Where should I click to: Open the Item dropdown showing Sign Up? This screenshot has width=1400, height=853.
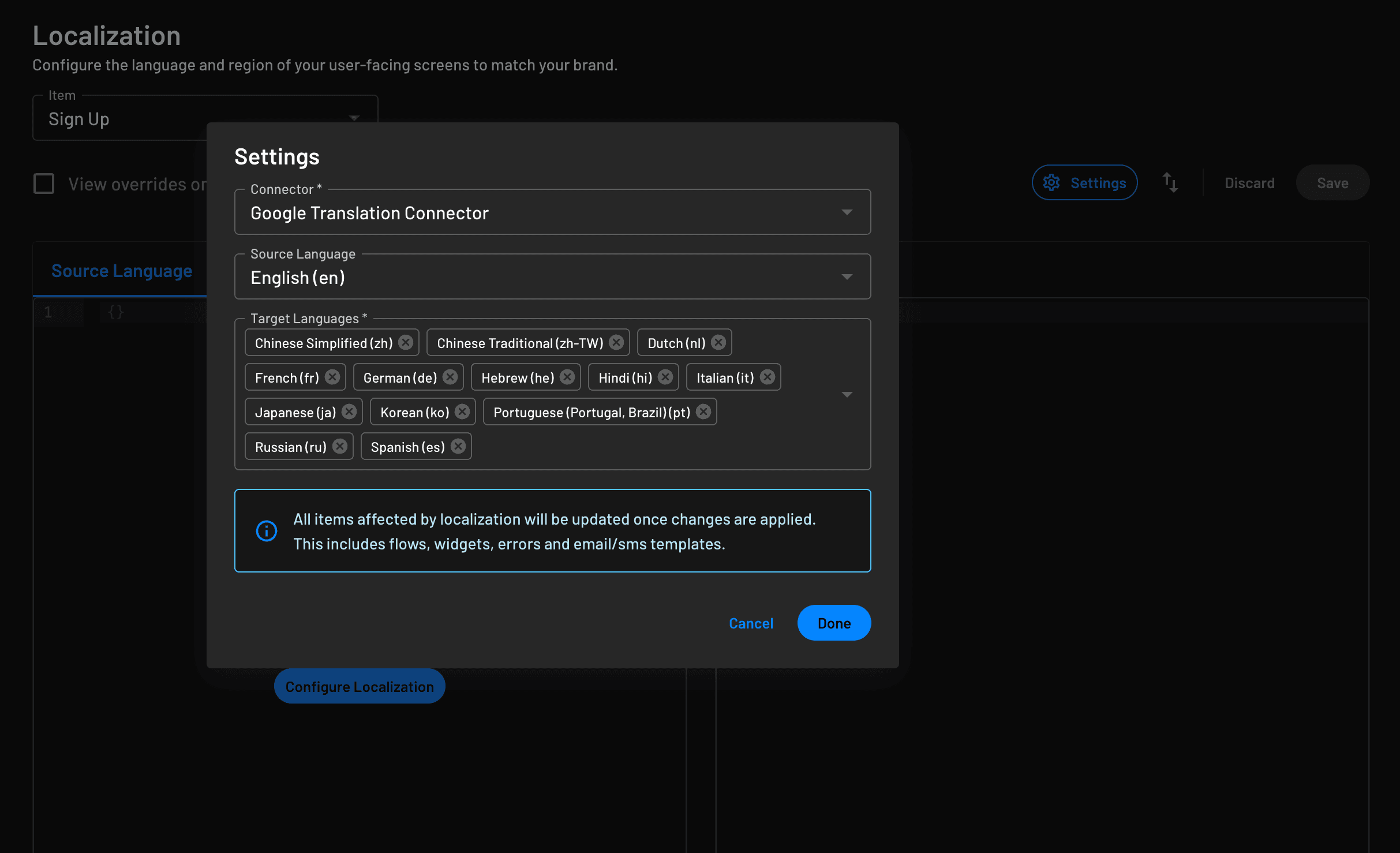354,118
